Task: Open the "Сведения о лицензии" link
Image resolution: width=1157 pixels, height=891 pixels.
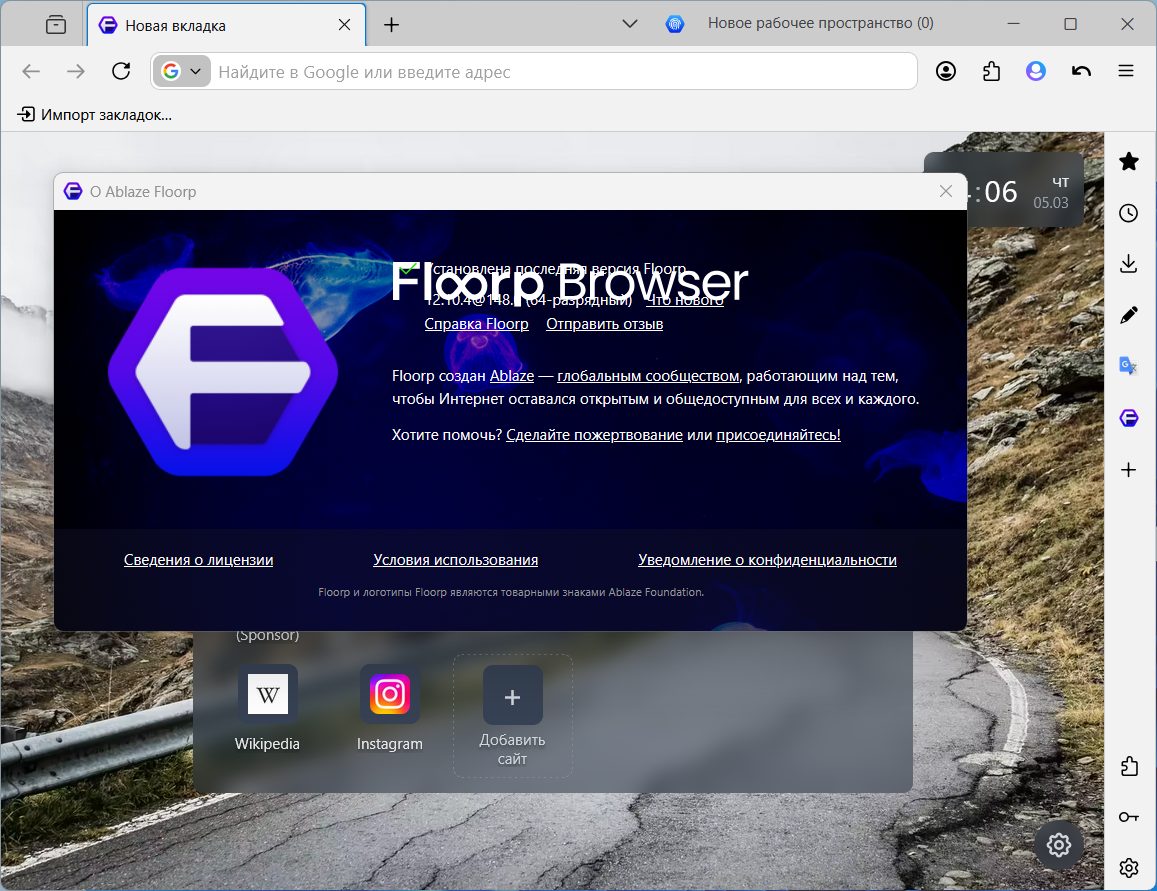Action: click(198, 560)
